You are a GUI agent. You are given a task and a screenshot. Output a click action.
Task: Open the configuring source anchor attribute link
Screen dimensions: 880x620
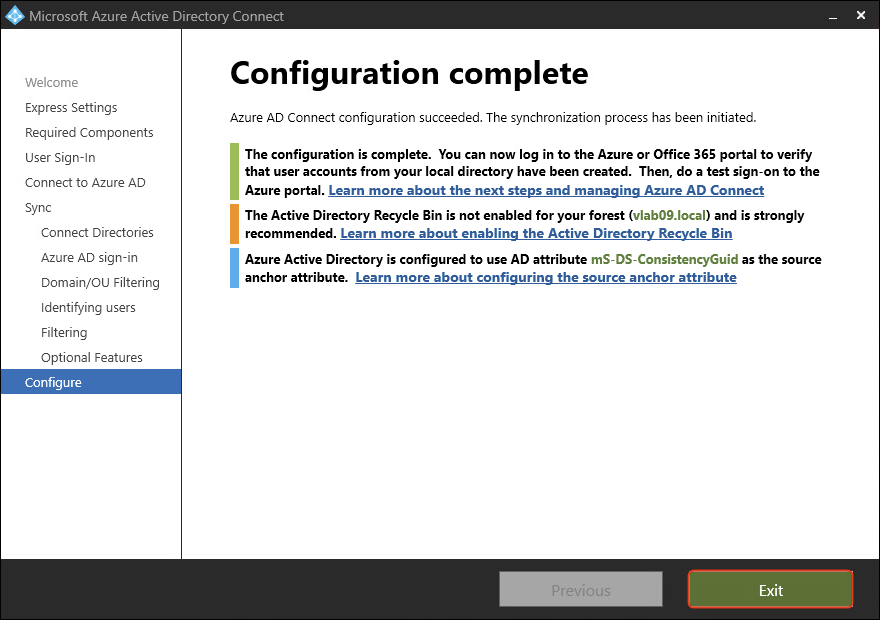546,277
